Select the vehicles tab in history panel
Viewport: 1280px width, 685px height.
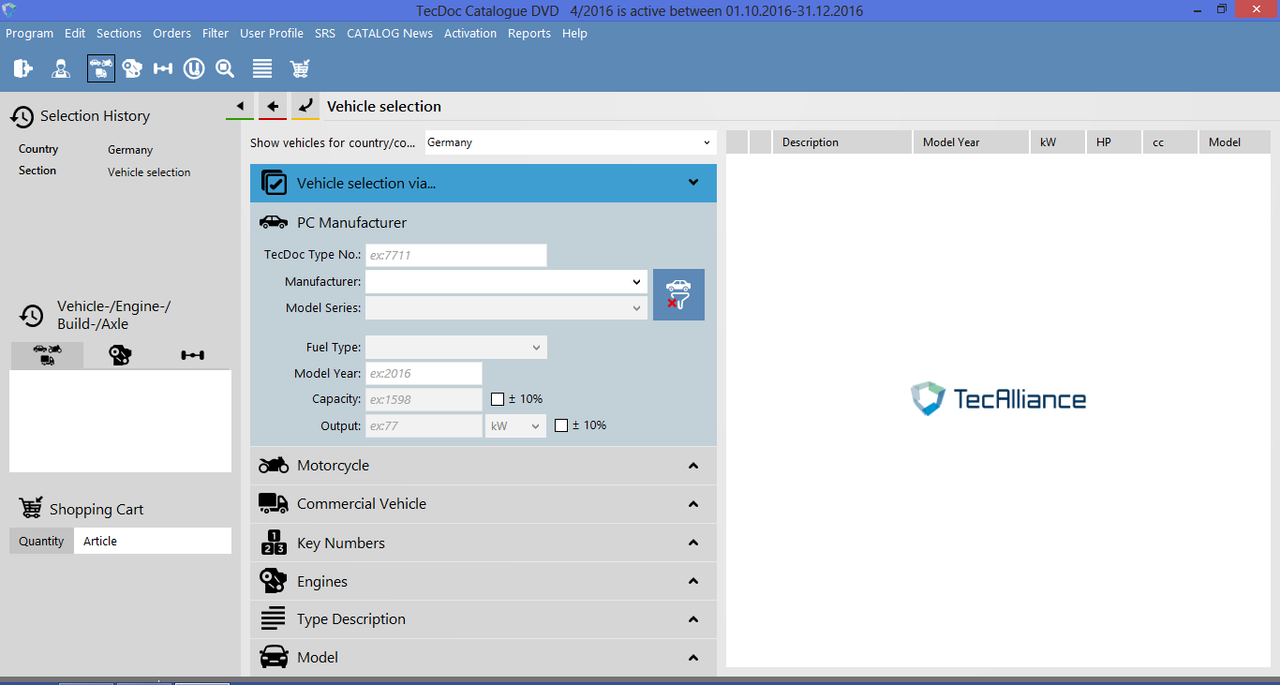point(47,354)
